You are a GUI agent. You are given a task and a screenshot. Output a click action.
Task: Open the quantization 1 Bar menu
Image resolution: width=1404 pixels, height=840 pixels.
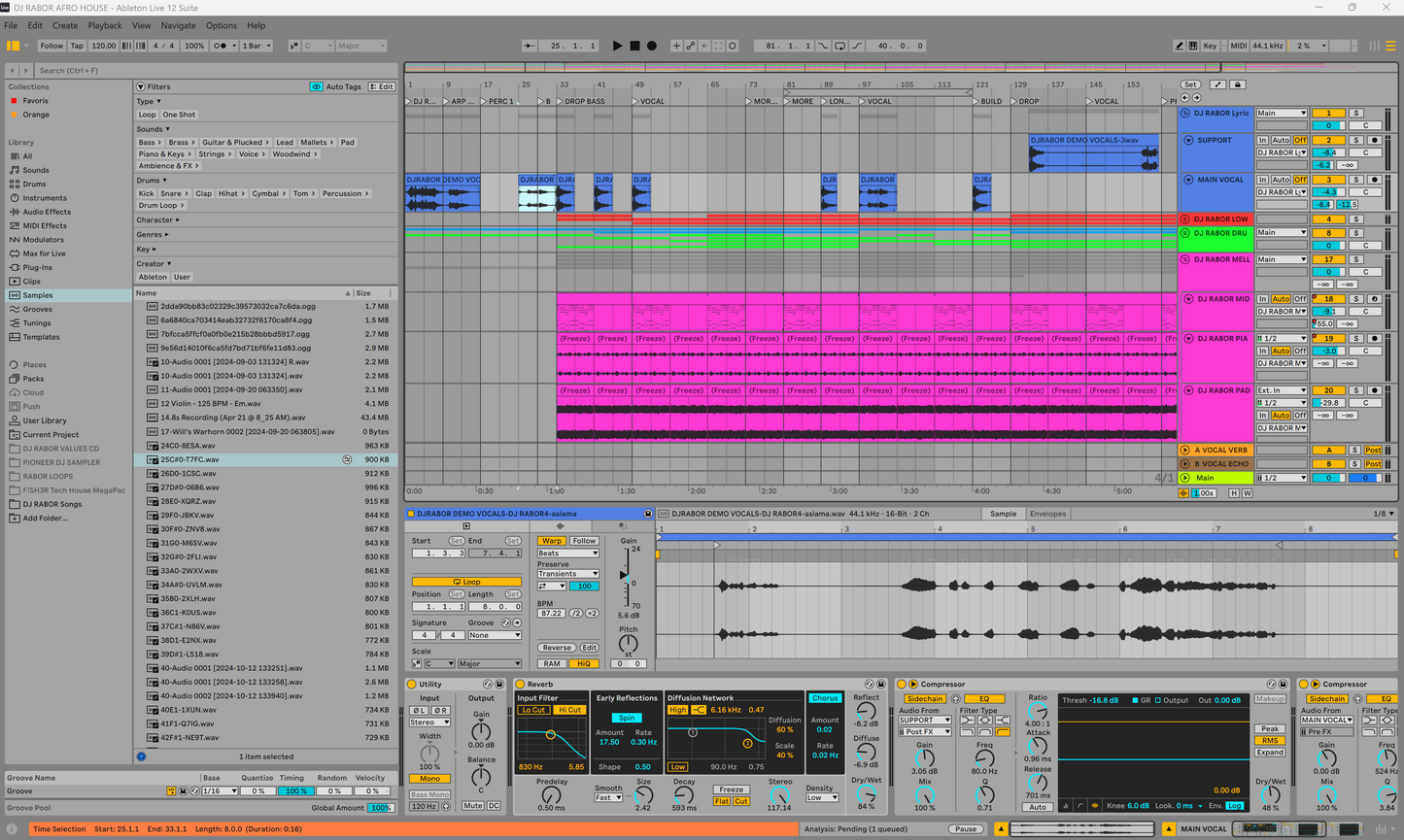click(x=257, y=46)
